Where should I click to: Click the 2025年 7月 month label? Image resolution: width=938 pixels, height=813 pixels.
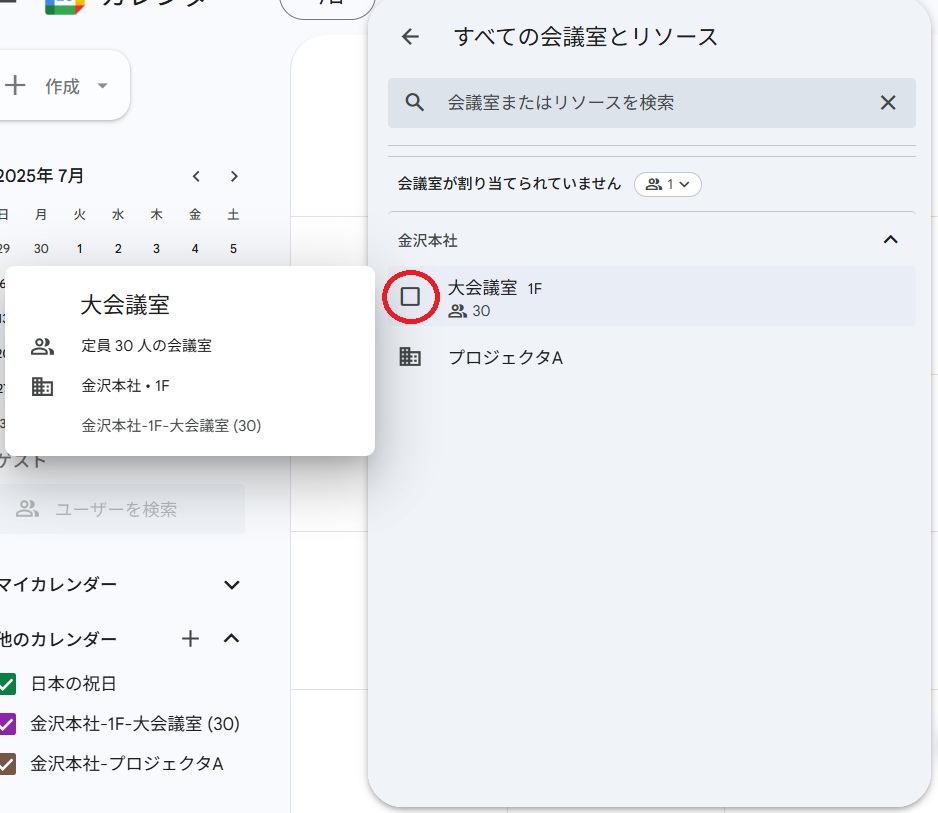coord(41,176)
